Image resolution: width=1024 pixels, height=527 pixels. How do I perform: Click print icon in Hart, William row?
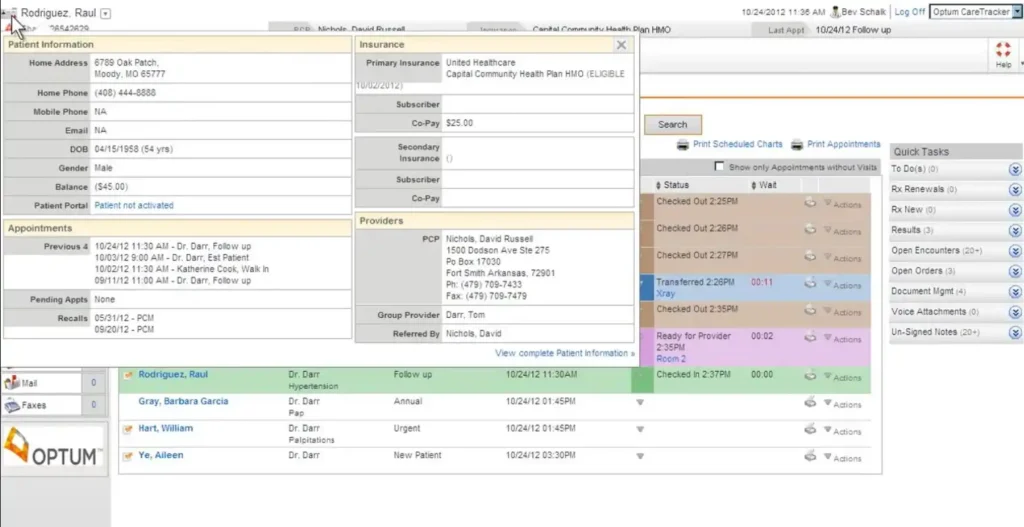(x=810, y=430)
